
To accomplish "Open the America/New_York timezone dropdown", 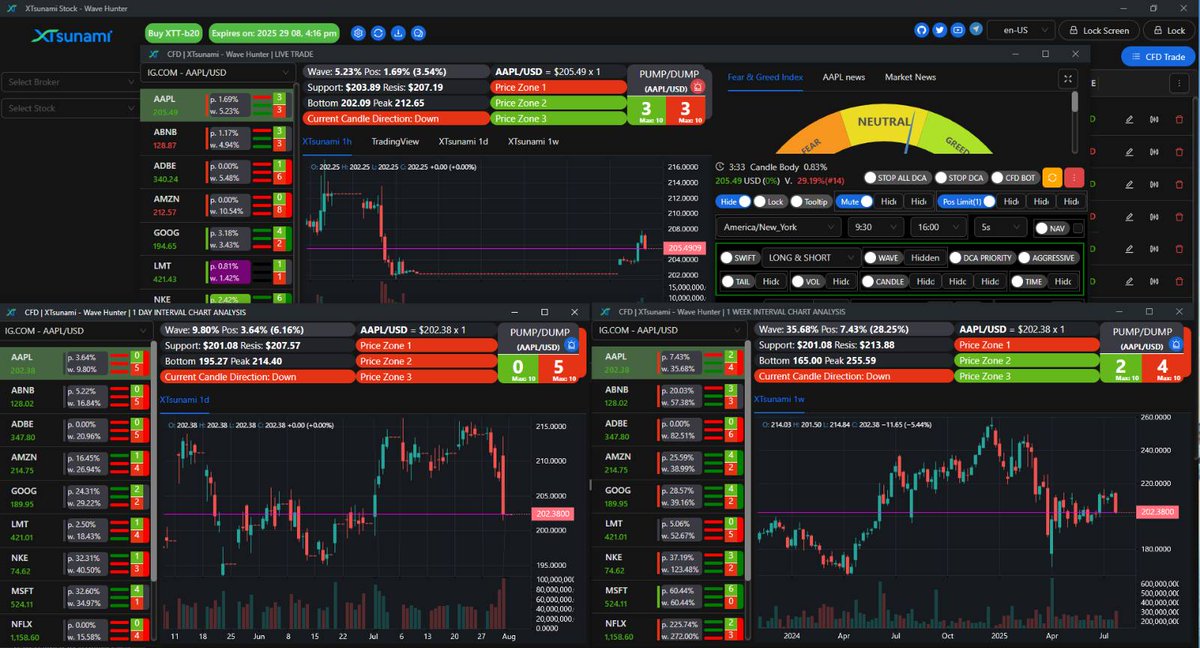I will [x=781, y=228].
